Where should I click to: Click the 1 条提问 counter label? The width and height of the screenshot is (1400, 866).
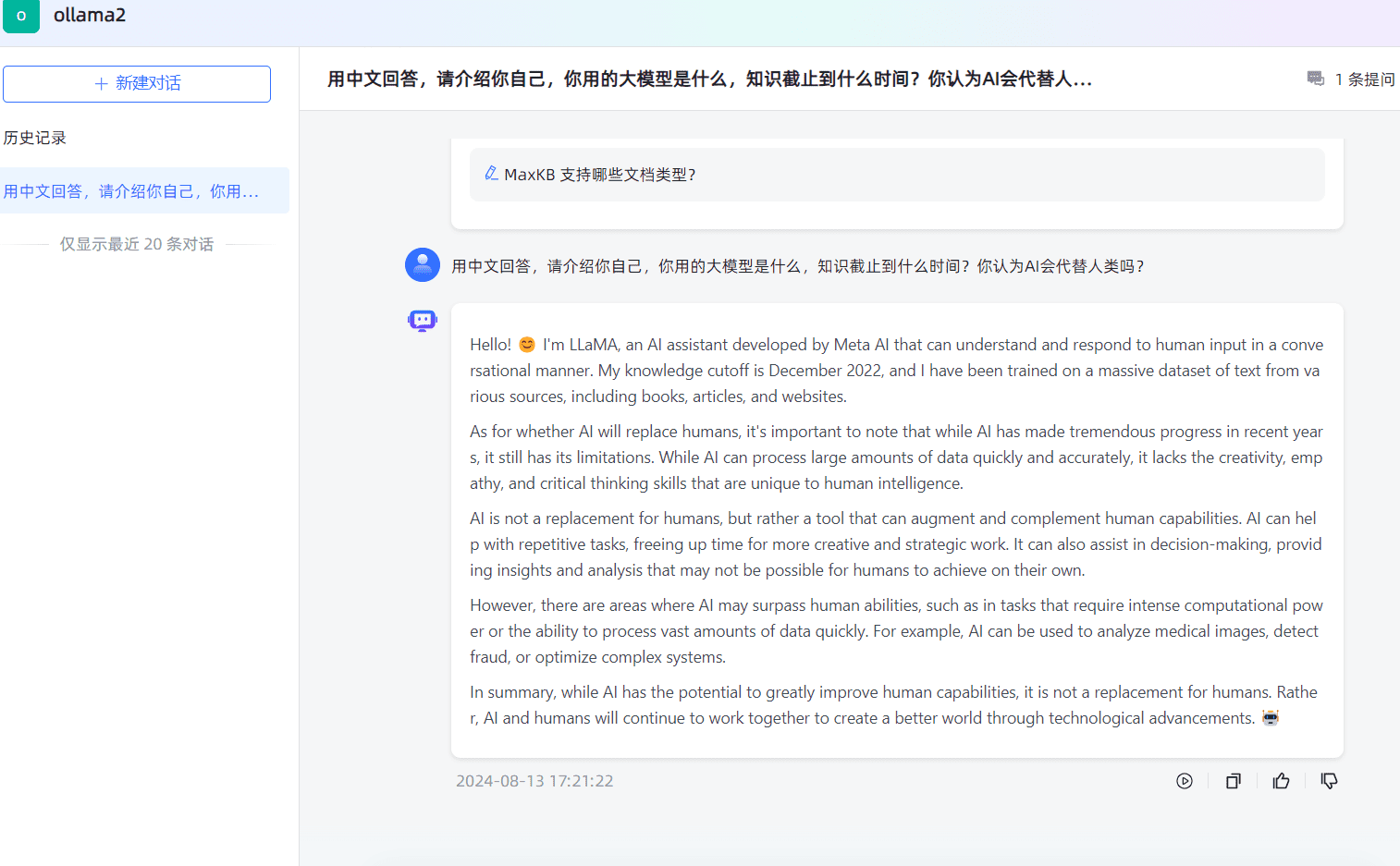[x=1364, y=79]
